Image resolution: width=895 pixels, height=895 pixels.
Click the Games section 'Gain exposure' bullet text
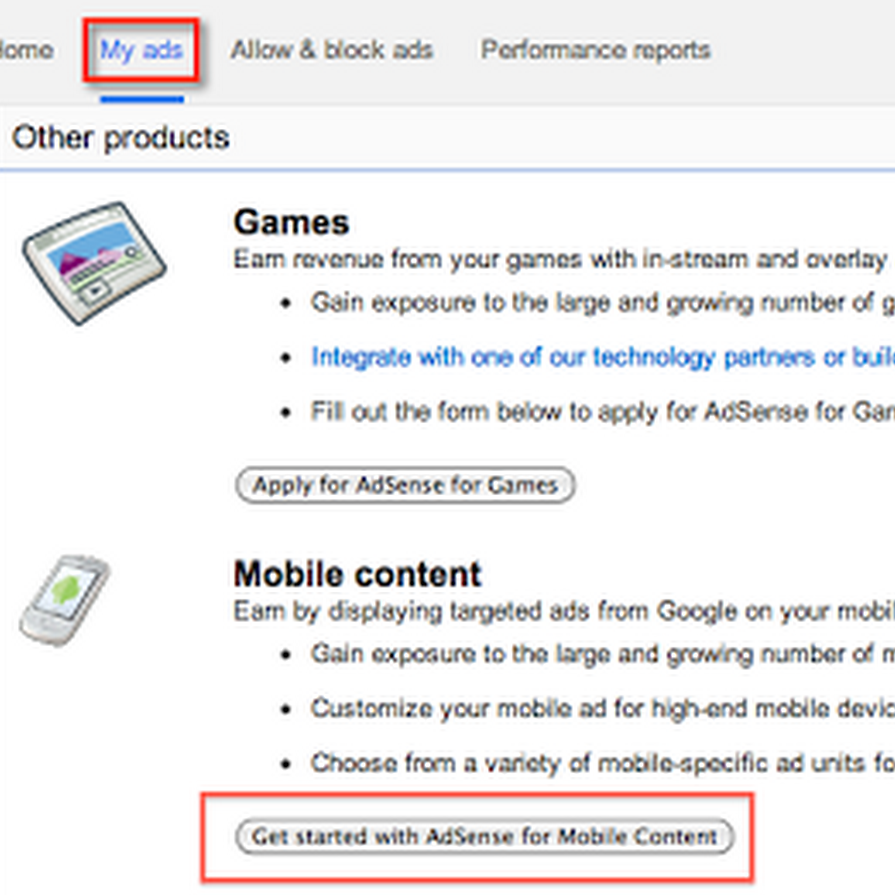pyautogui.click(x=602, y=302)
